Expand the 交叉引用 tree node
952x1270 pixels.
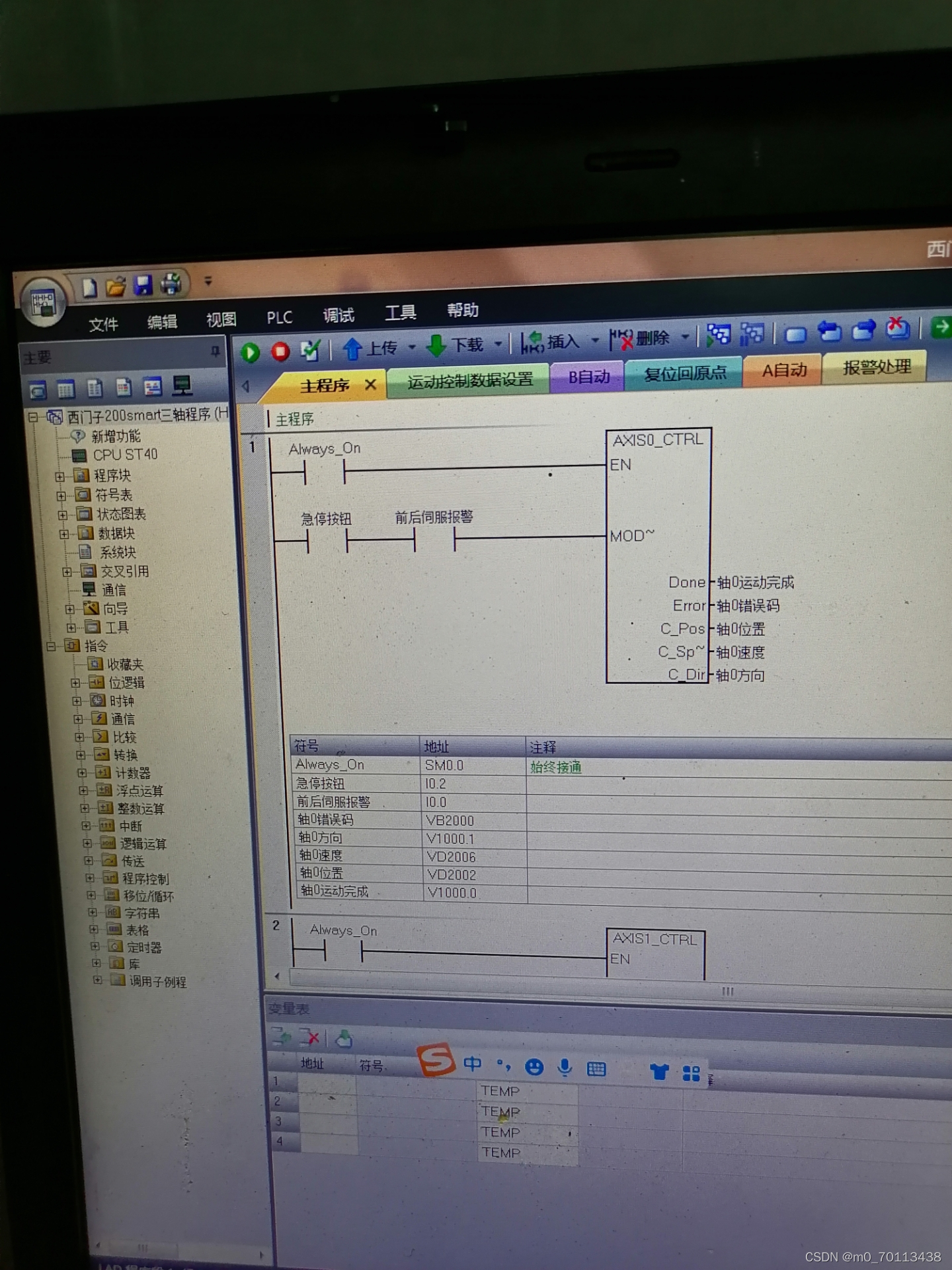point(67,571)
